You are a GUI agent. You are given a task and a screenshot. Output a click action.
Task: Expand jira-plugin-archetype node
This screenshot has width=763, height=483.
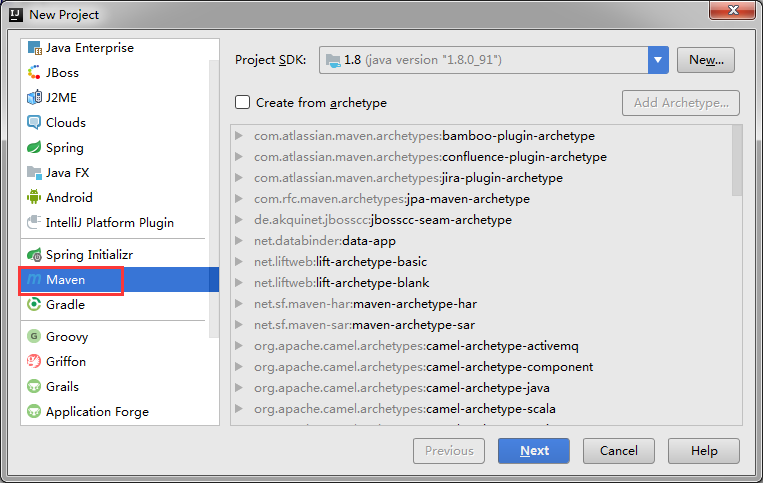pyautogui.click(x=239, y=178)
